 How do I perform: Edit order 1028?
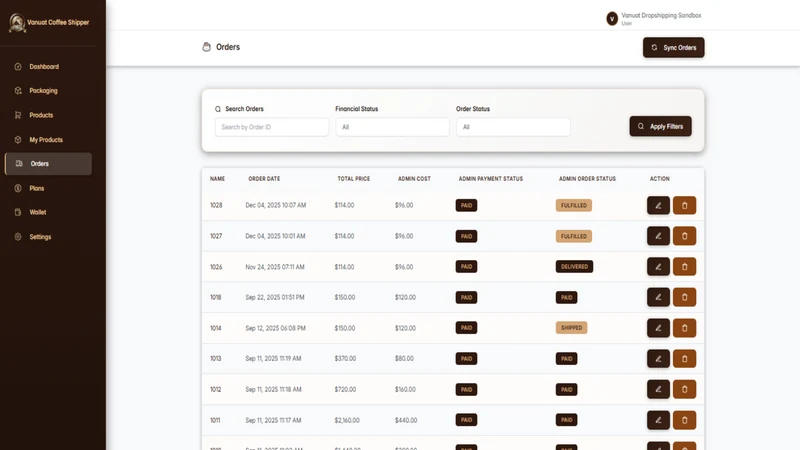658,205
